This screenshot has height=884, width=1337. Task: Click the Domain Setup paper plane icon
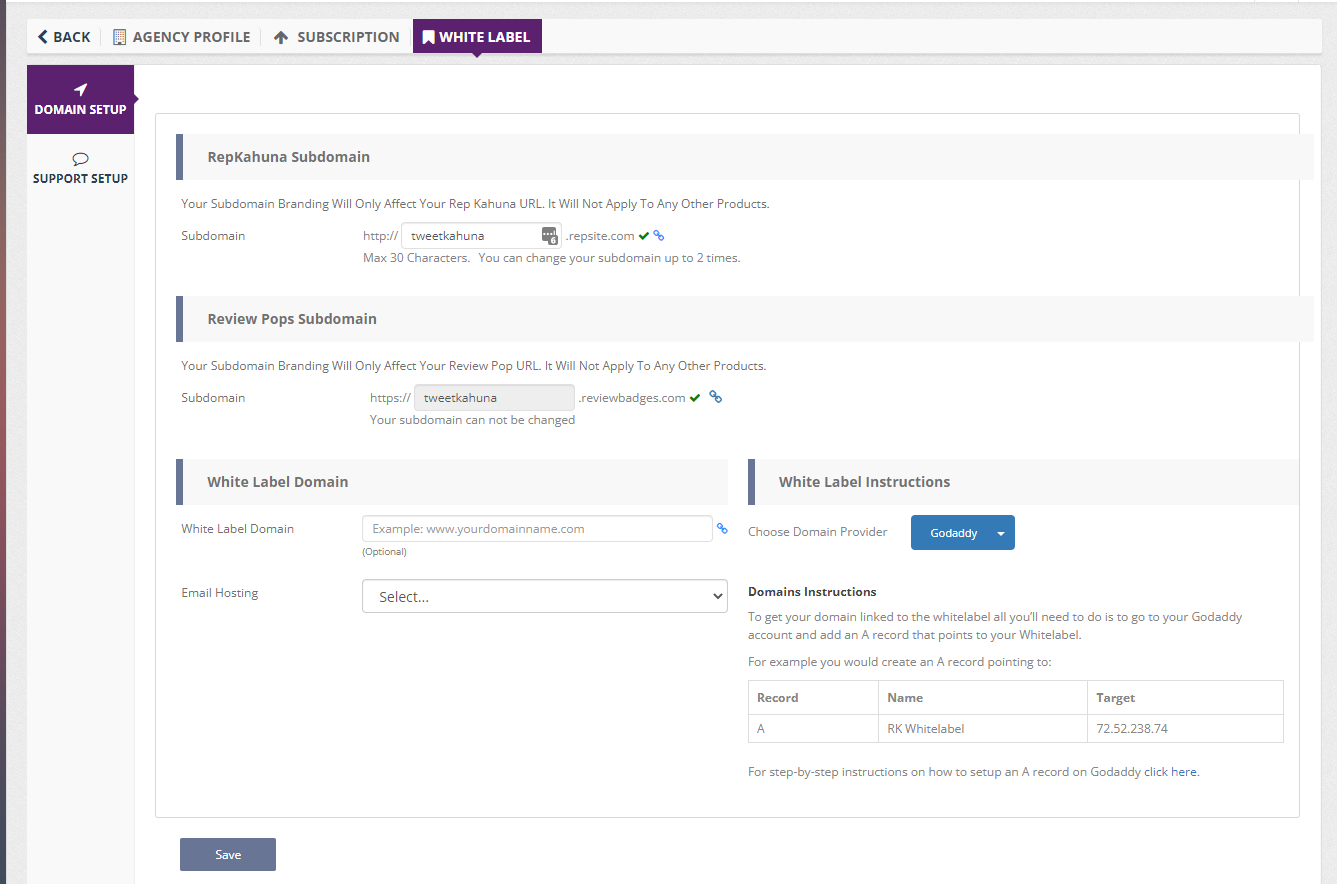81,90
